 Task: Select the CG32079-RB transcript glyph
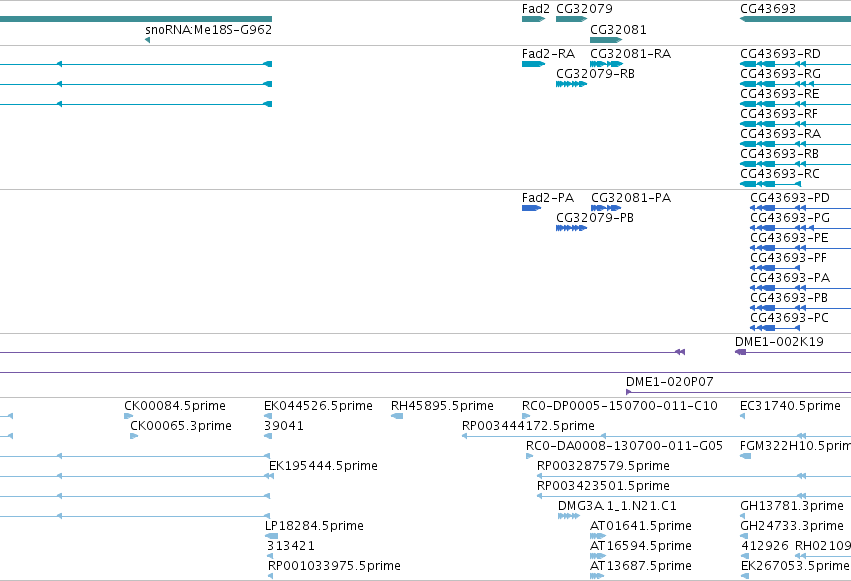coord(571,84)
